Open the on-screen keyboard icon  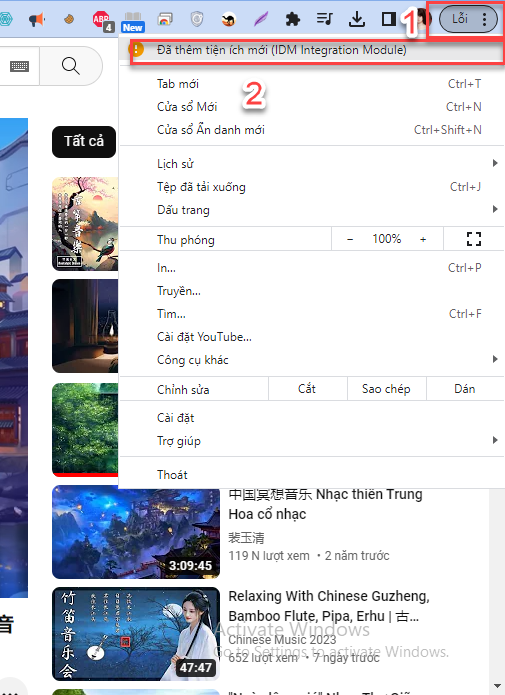(x=20, y=66)
